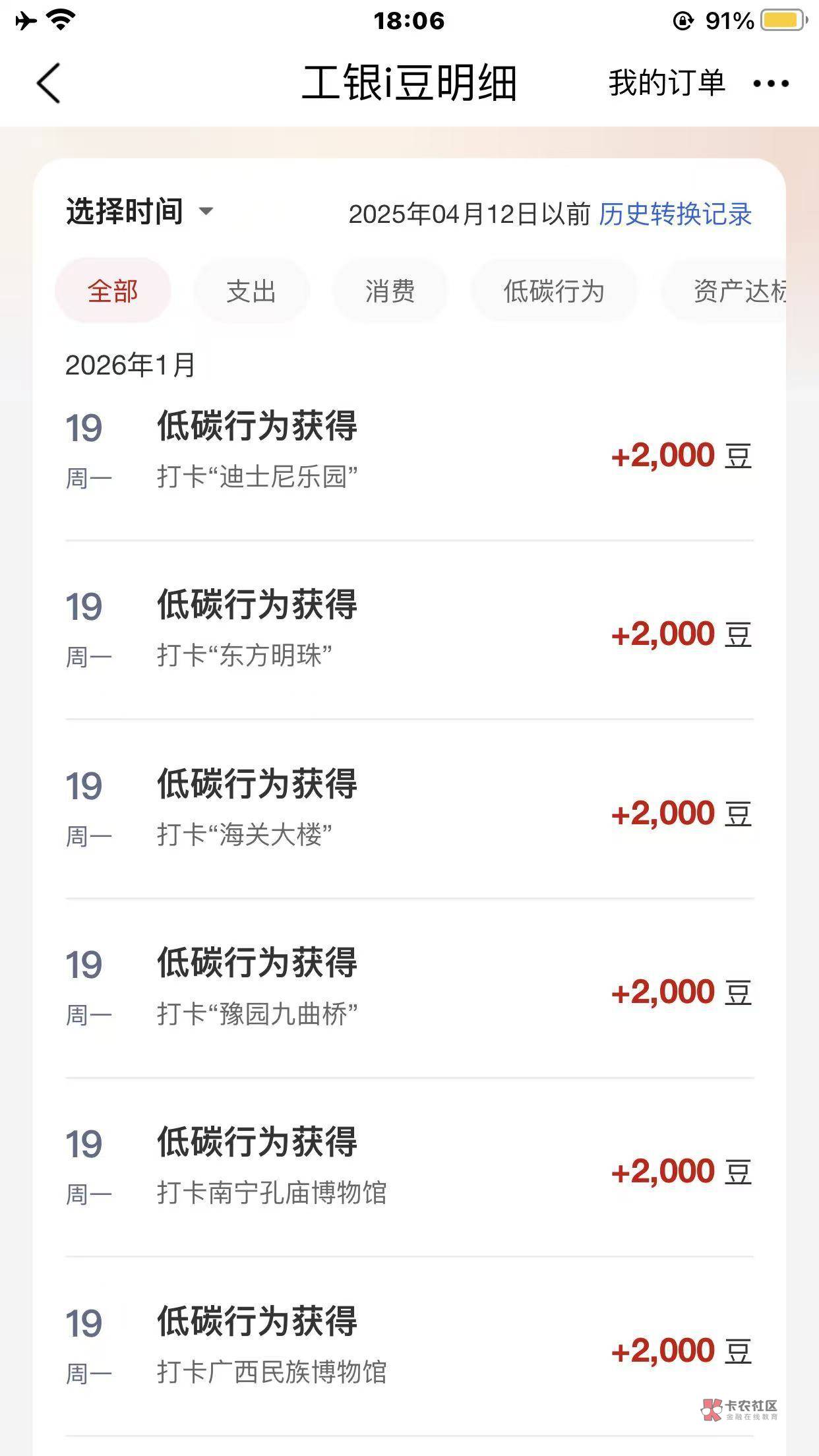The width and height of the screenshot is (819, 1456).
Task: Expand the 选择时间 dropdown arrow
Action: (206, 212)
